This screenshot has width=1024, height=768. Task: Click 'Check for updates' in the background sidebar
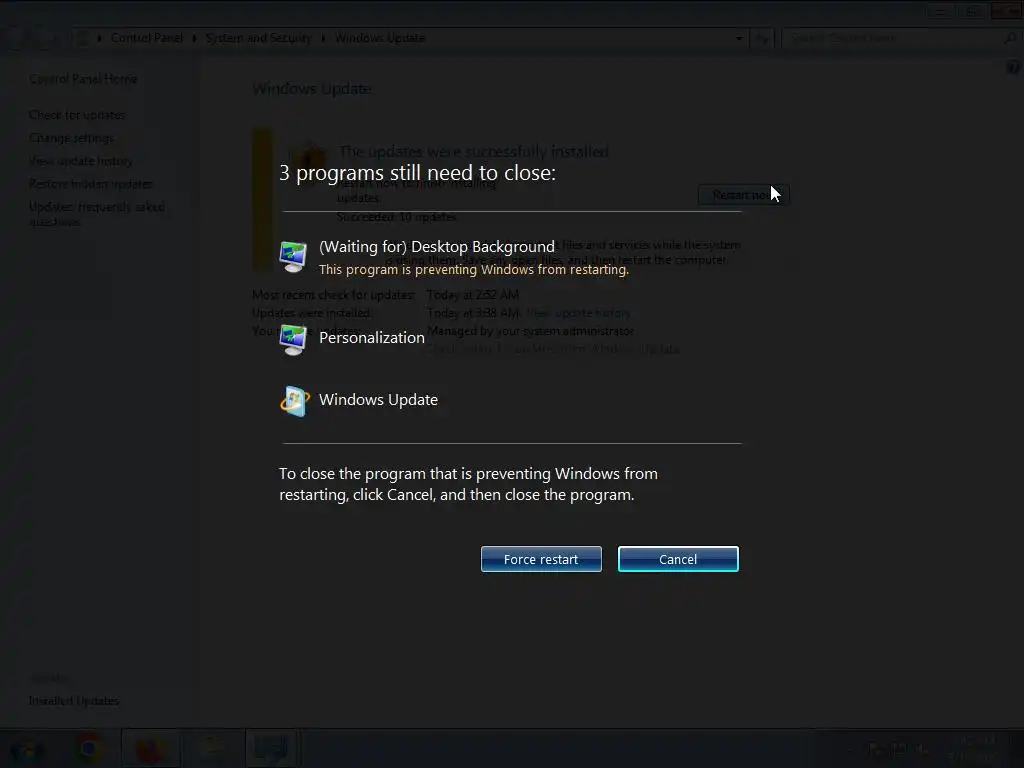click(76, 115)
